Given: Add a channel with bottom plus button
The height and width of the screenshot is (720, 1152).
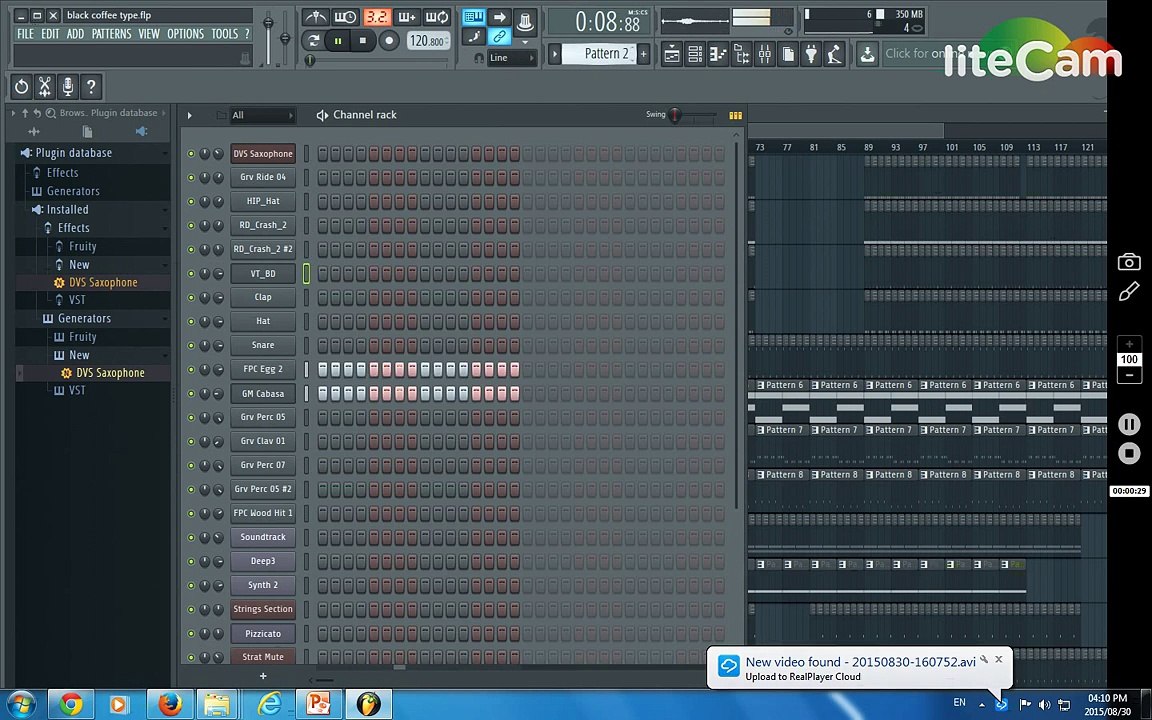Looking at the screenshot, I should pos(263,676).
